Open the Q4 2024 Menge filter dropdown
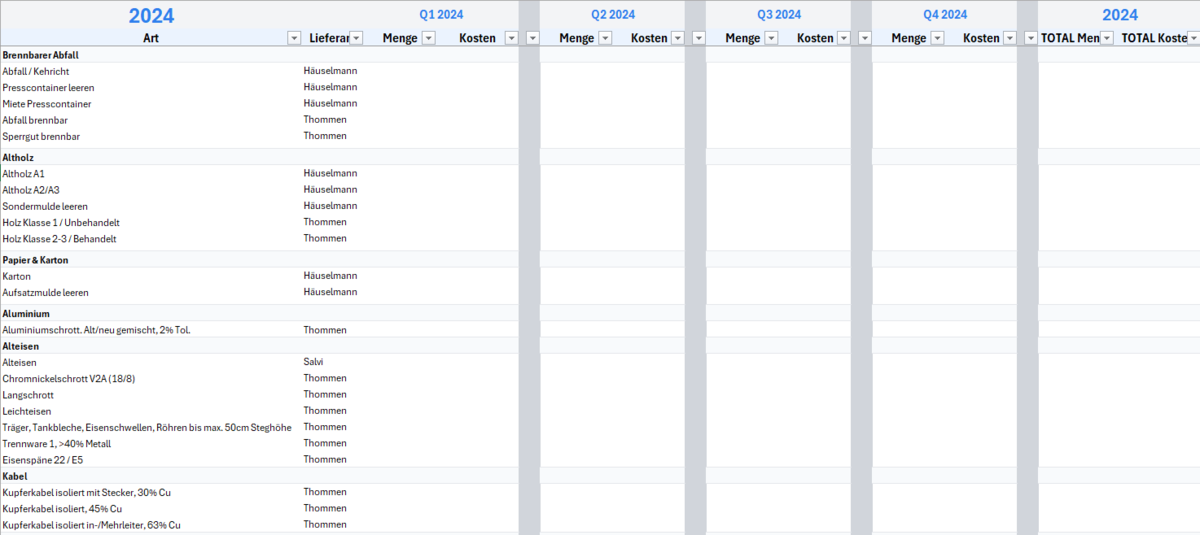The width and height of the screenshot is (1200, 535). (x=936, y=38)
